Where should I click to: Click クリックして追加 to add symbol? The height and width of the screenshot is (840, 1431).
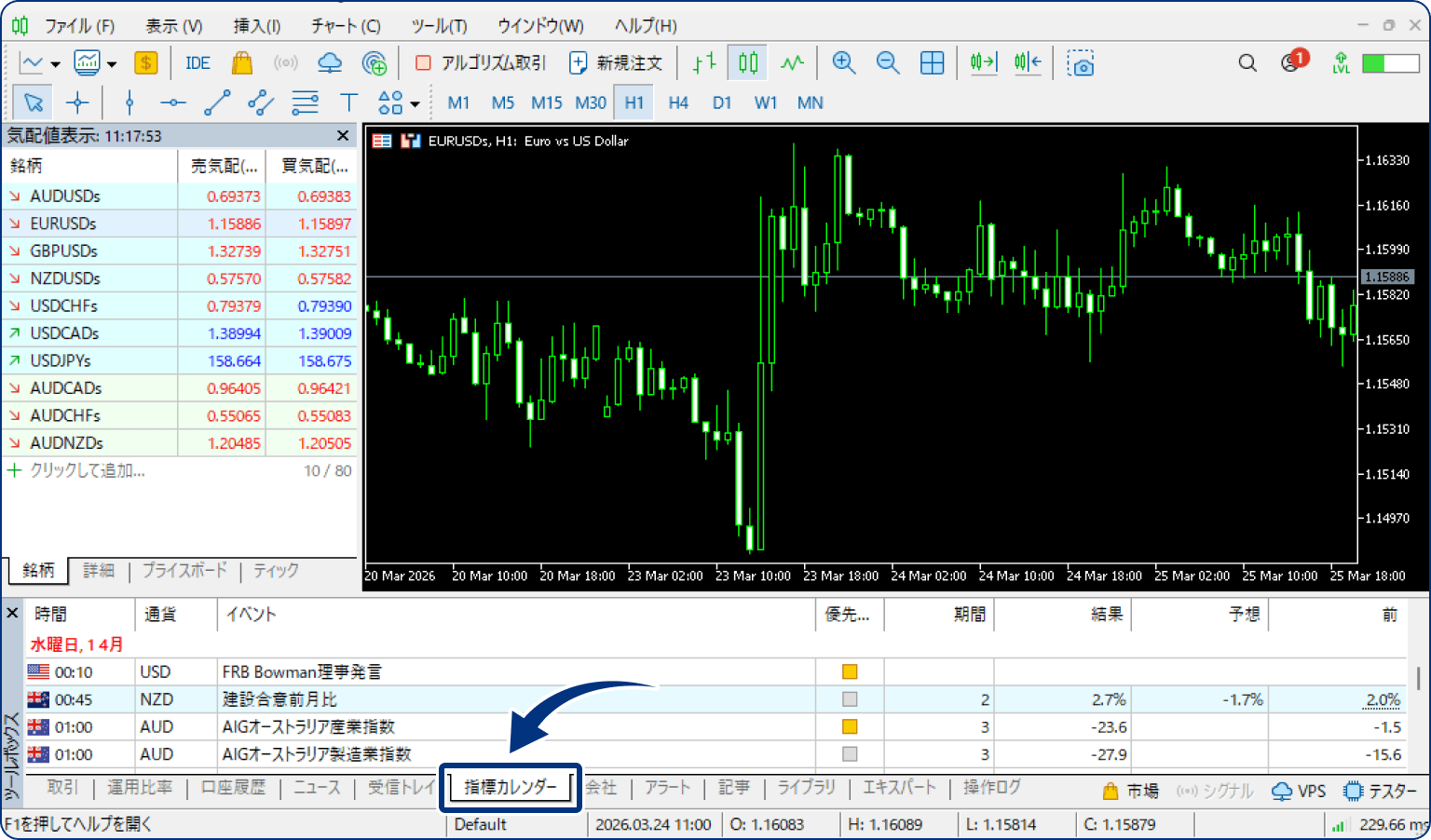tap(87, 470)
